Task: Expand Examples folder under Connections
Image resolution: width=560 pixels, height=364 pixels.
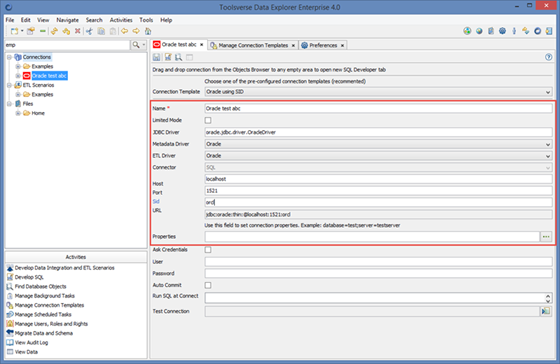Action: (x=18, y=66)
